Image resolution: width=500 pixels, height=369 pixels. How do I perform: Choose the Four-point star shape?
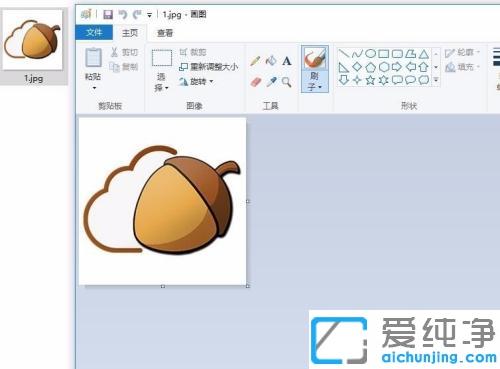[357, 80]
